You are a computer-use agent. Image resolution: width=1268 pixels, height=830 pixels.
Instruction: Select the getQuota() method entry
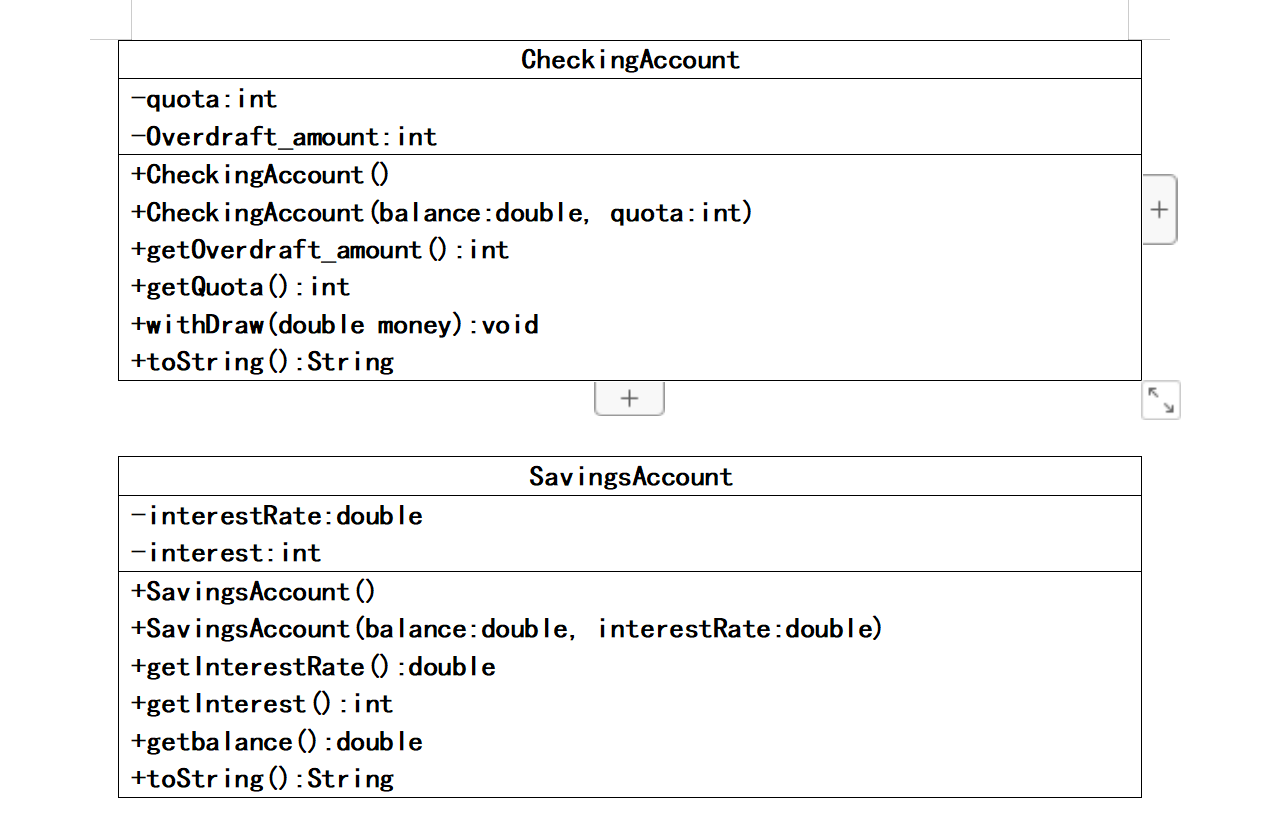point(240,287)
